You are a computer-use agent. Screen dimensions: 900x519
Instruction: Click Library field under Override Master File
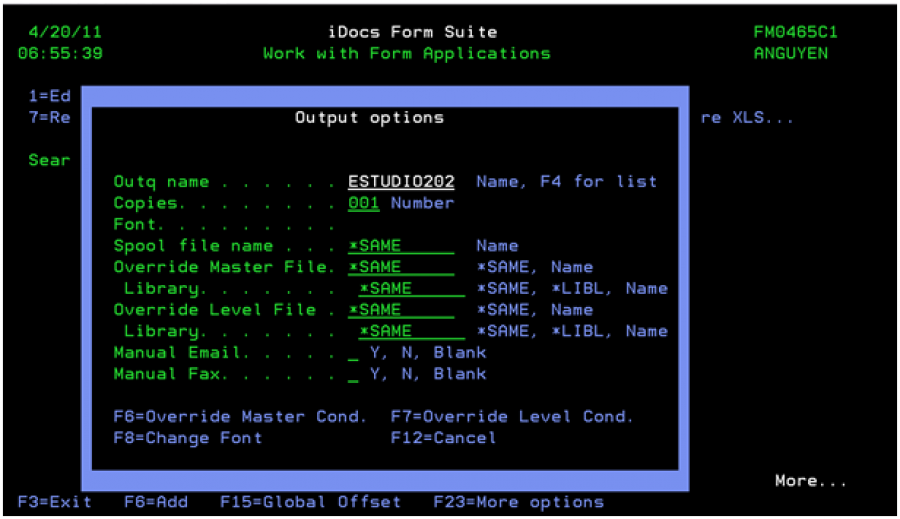(x=411, y=289)
